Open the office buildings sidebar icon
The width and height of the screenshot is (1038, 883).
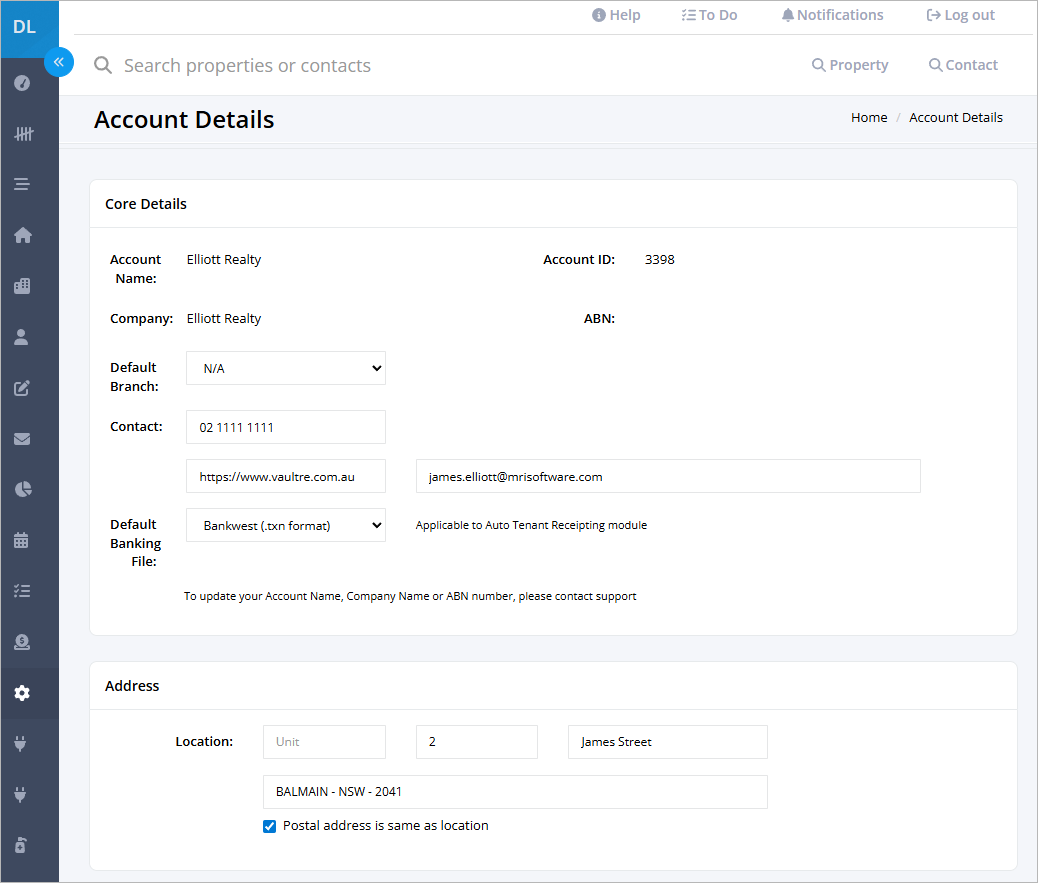[x=22, y=286]
